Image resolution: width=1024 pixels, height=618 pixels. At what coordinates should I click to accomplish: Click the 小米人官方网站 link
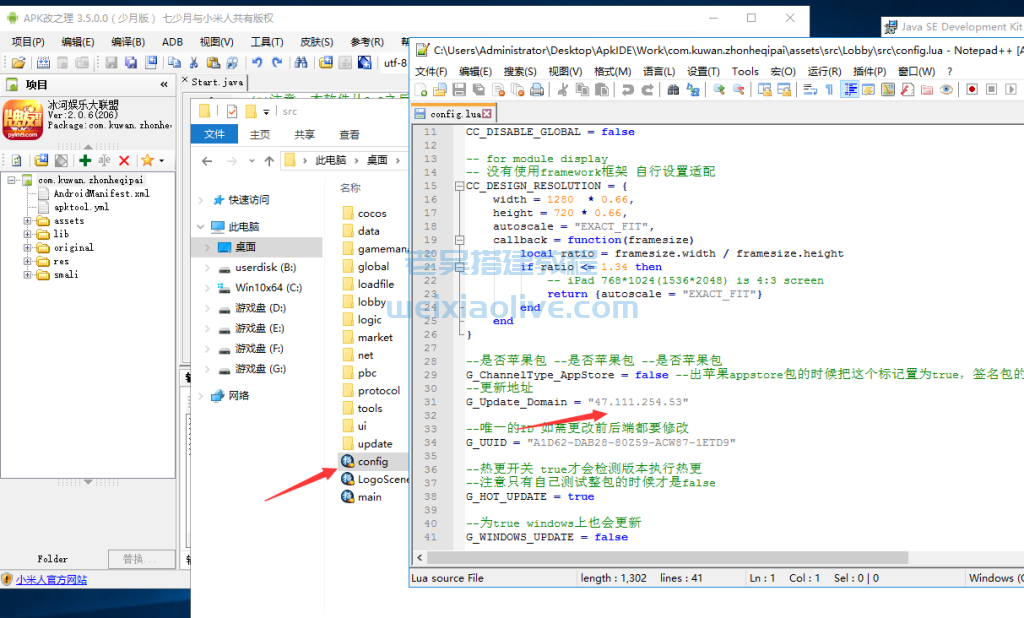pos(51,579)
